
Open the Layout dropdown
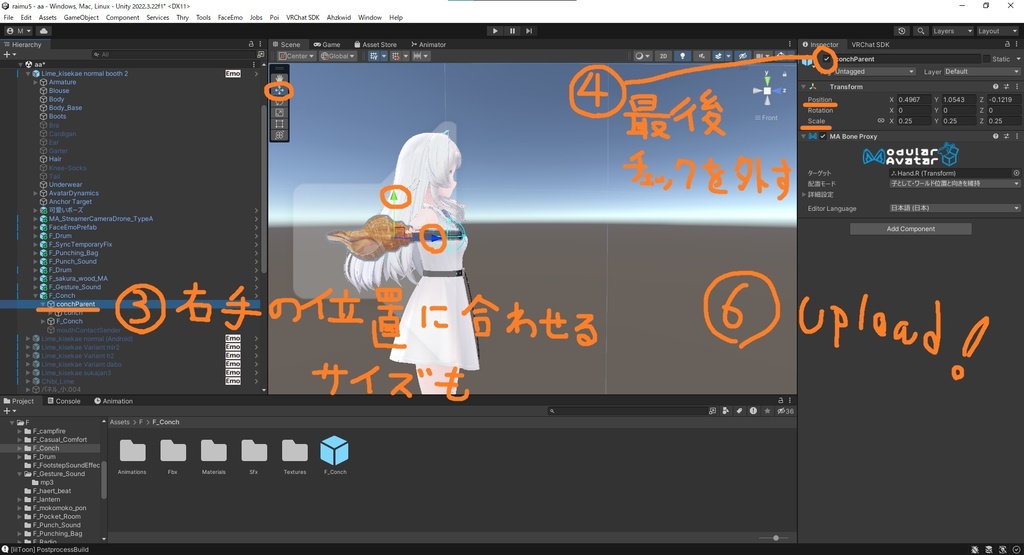(997, 31)
